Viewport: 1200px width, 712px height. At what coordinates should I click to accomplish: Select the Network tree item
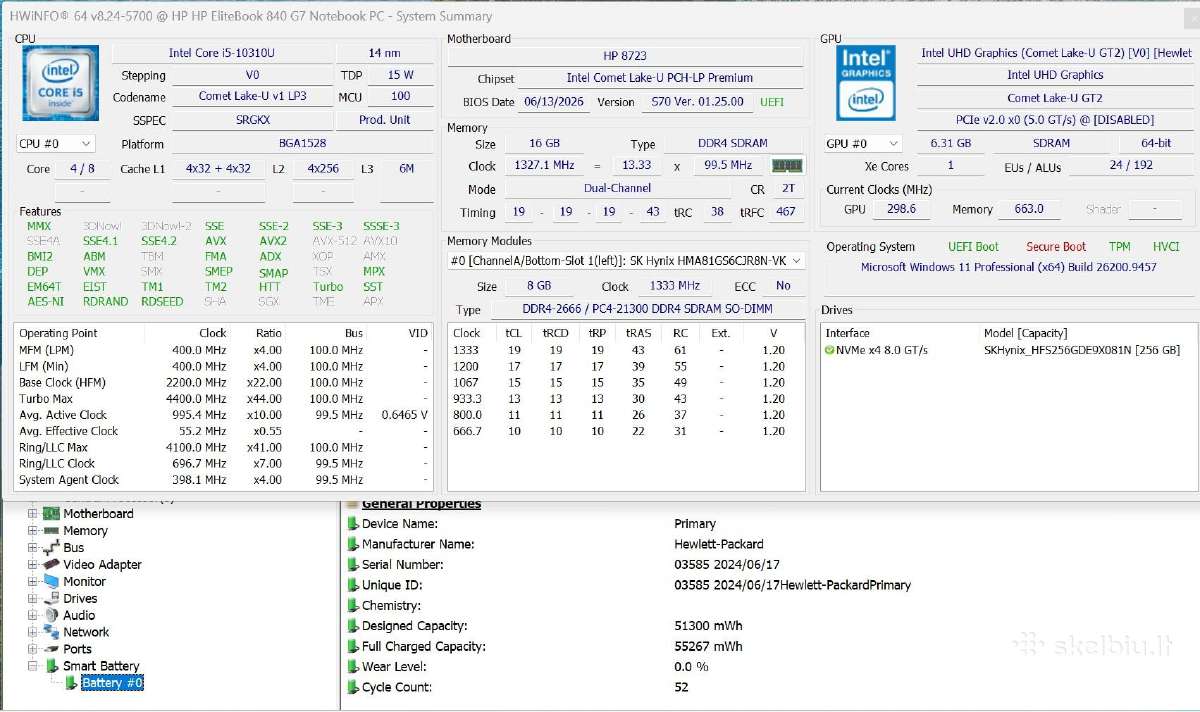pyautogui.click(x=87, y=632)
